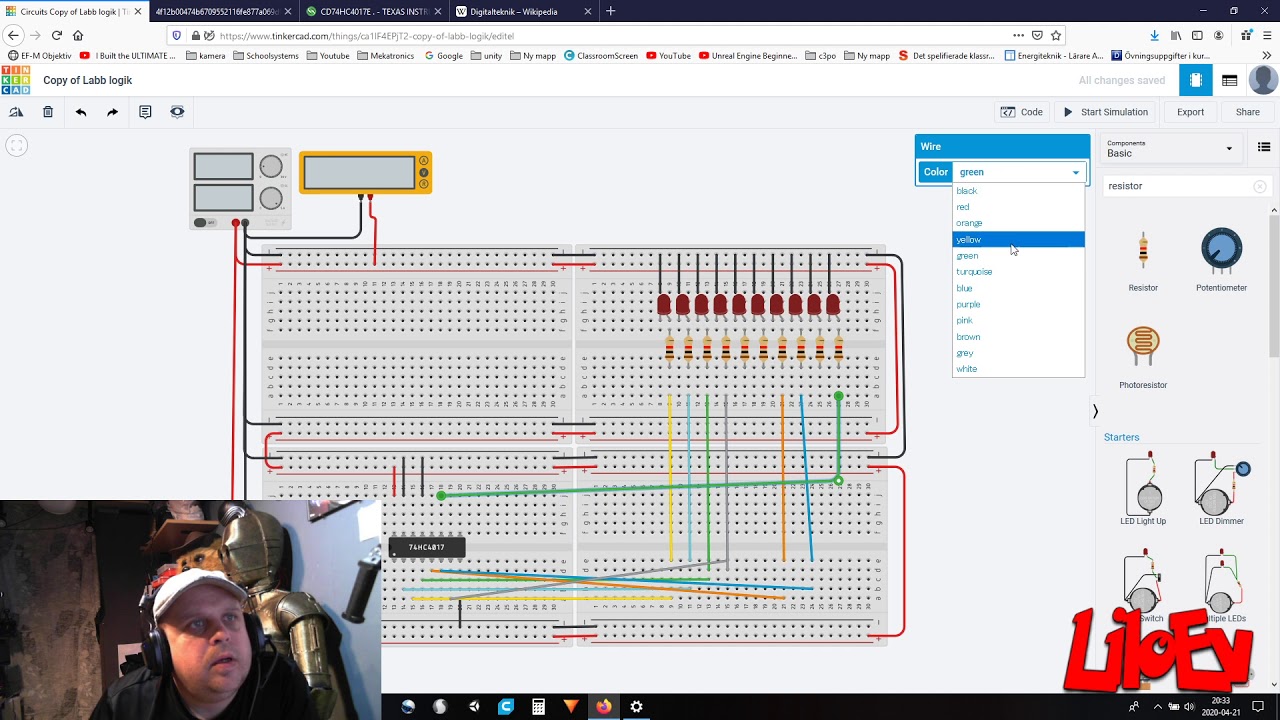Open the ClassroomScreen bookmark
The width and height of the screenshot is (1280, 720).
pos(600,56)
